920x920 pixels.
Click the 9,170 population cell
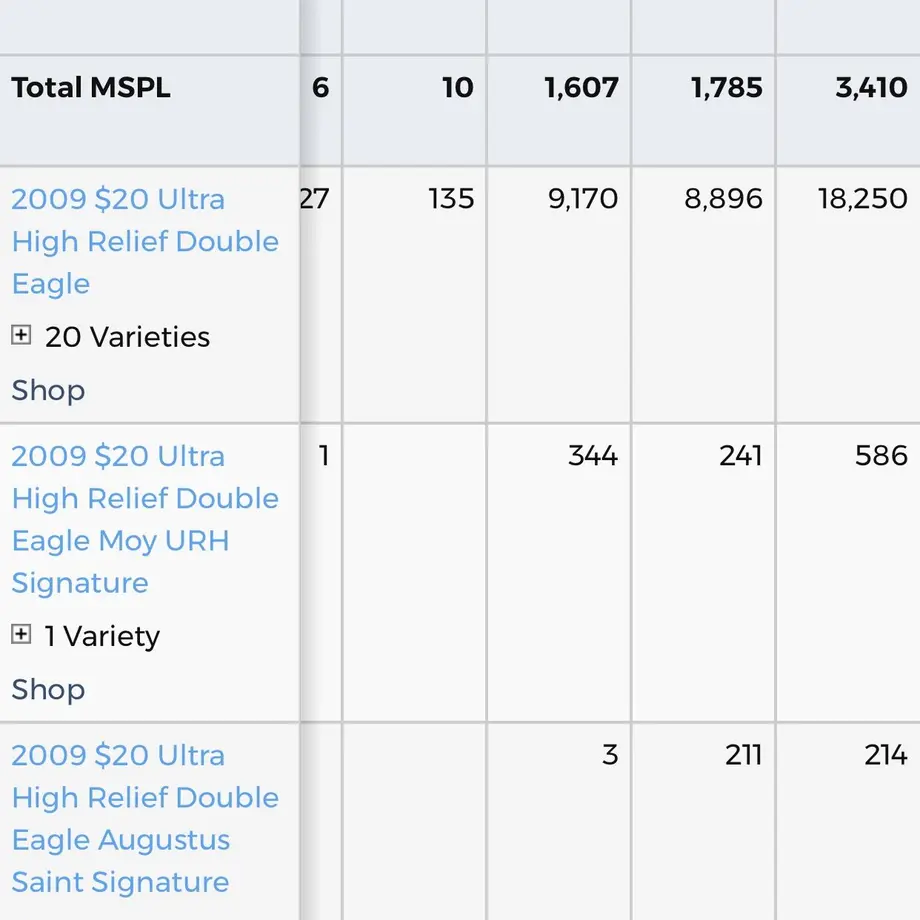[x=583, y=198]
